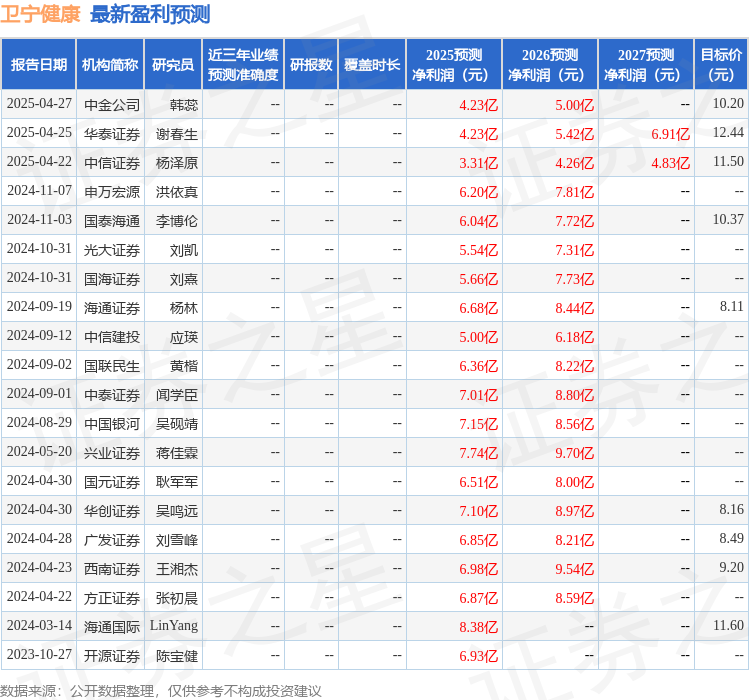
Task: Click analyst name LinYang
Action: 174,625
